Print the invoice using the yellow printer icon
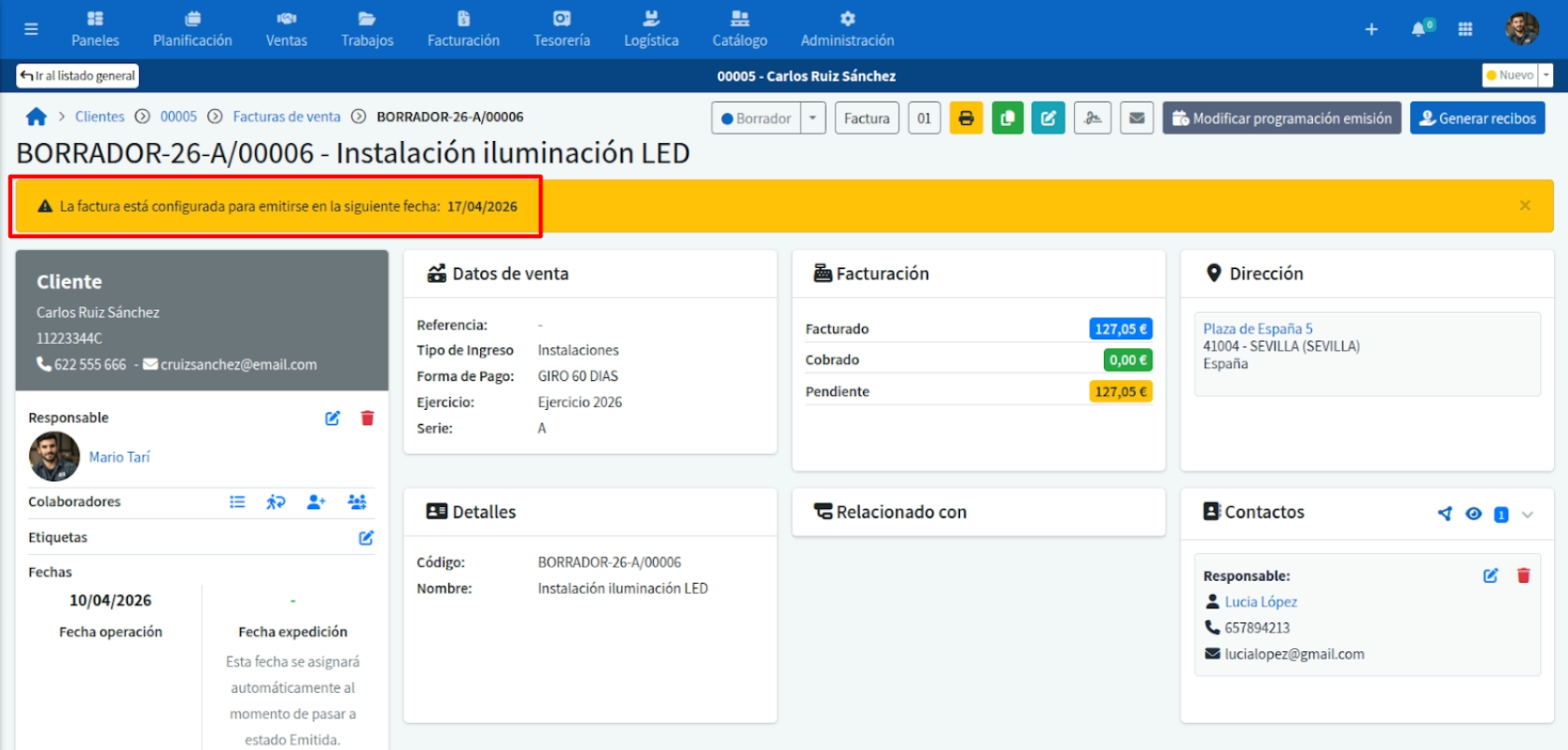 pyautogui.click(x=966, y=119)
